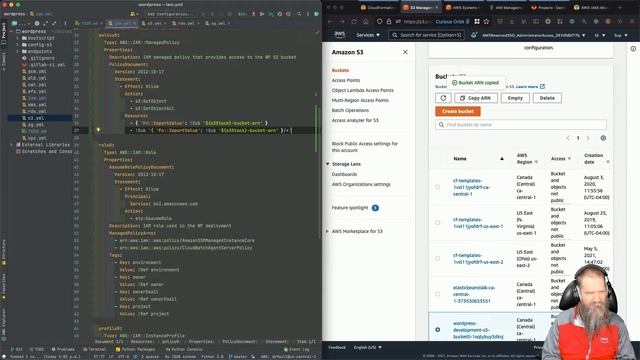Expand the bootscript folder in project tree

(17, 38)
